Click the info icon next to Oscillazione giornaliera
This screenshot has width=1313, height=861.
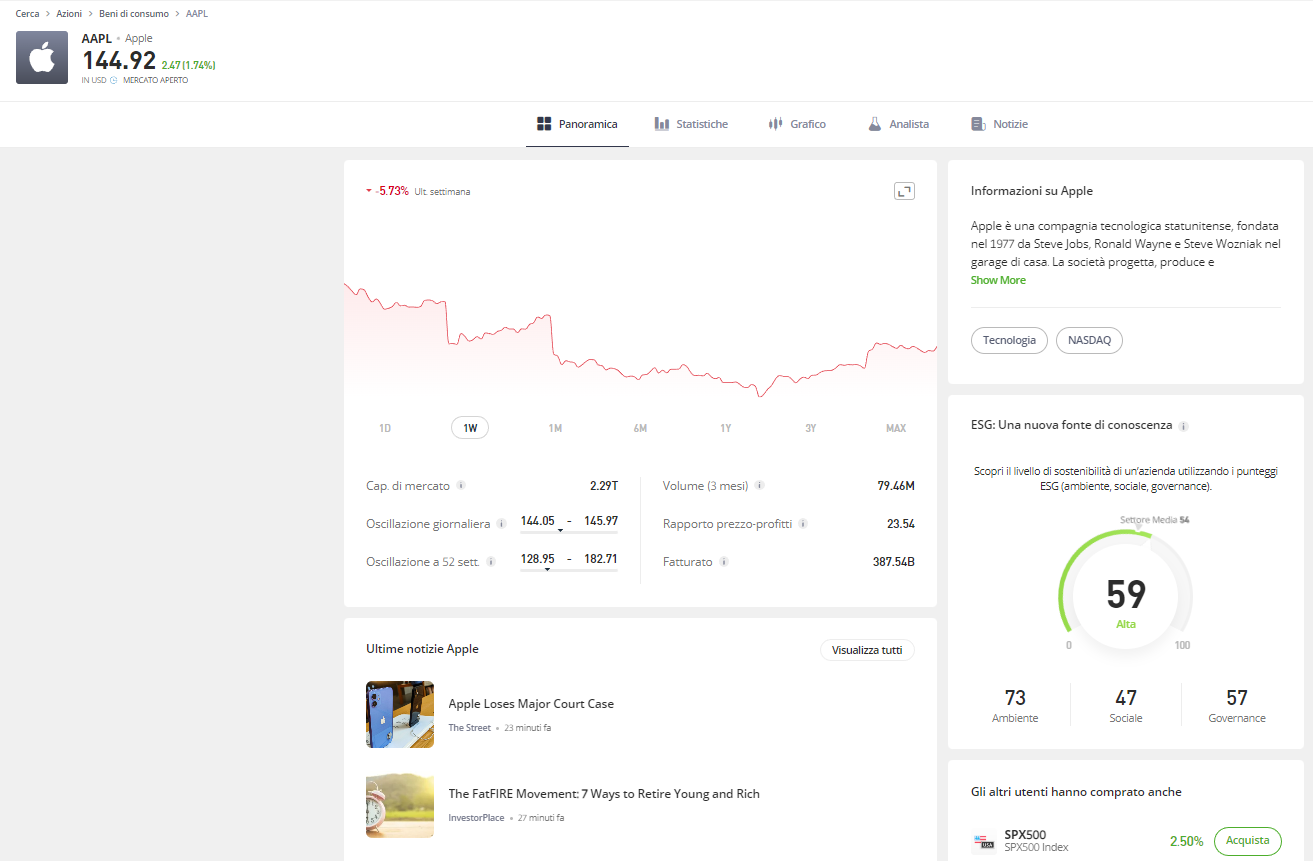(501, 523)
